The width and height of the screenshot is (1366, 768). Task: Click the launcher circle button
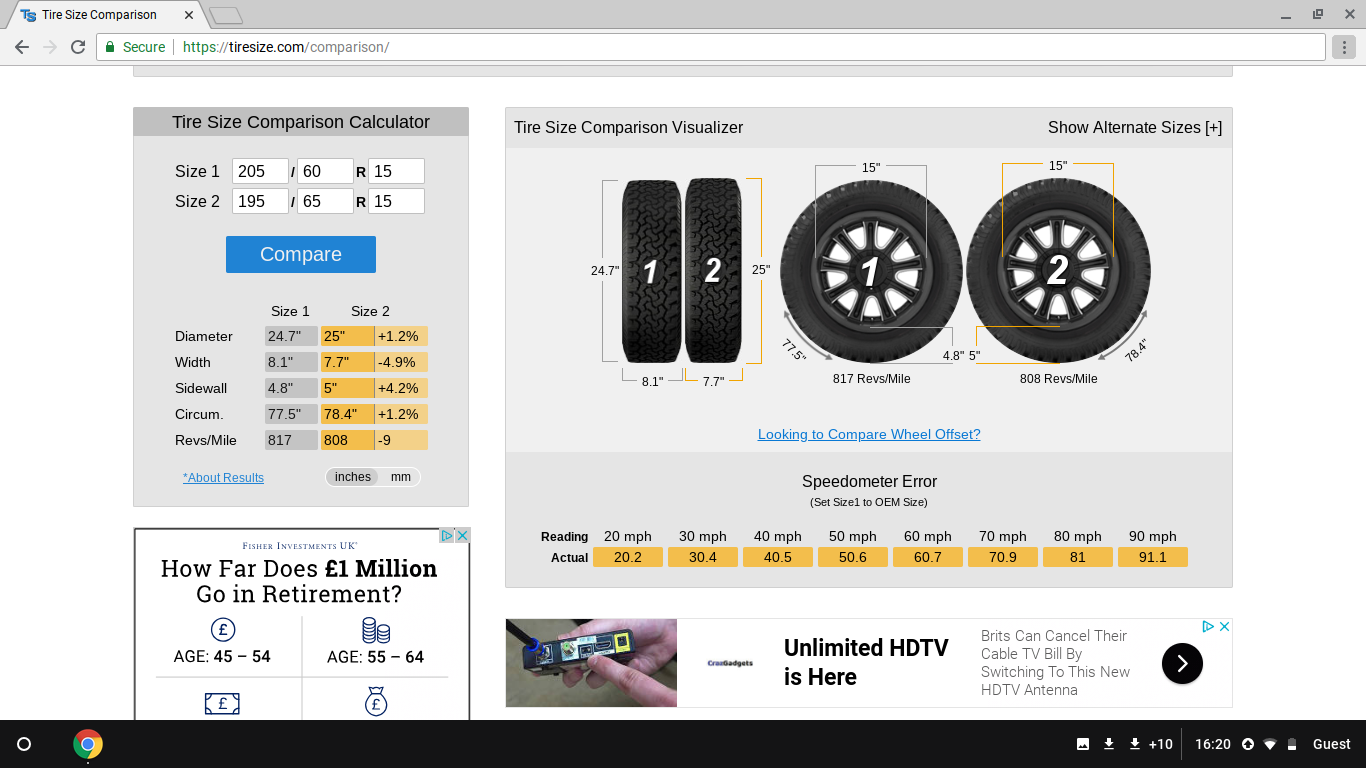point(23,744)
